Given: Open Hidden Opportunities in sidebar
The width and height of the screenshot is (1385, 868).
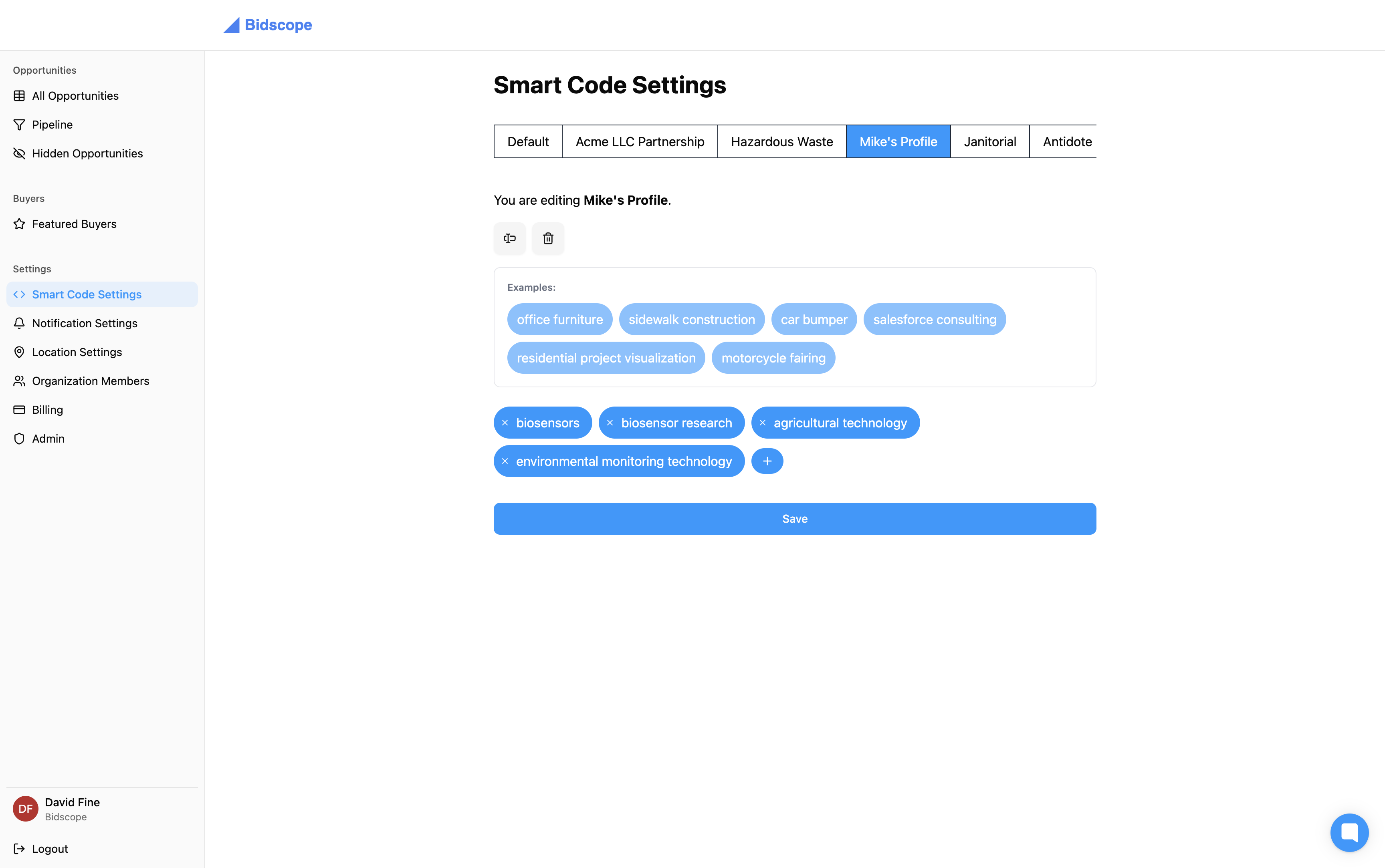Looking at the screenshot, I should click(87, 153).
